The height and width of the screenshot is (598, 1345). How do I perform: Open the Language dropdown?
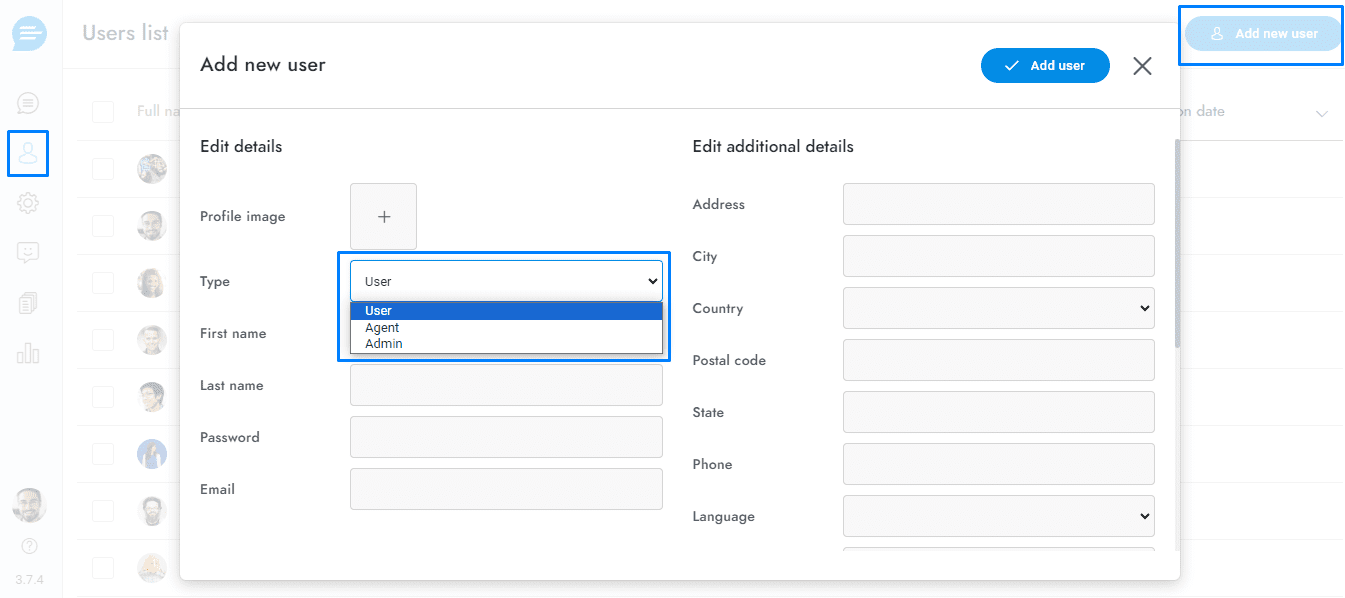pyautogui.click(x=998, y=516)
